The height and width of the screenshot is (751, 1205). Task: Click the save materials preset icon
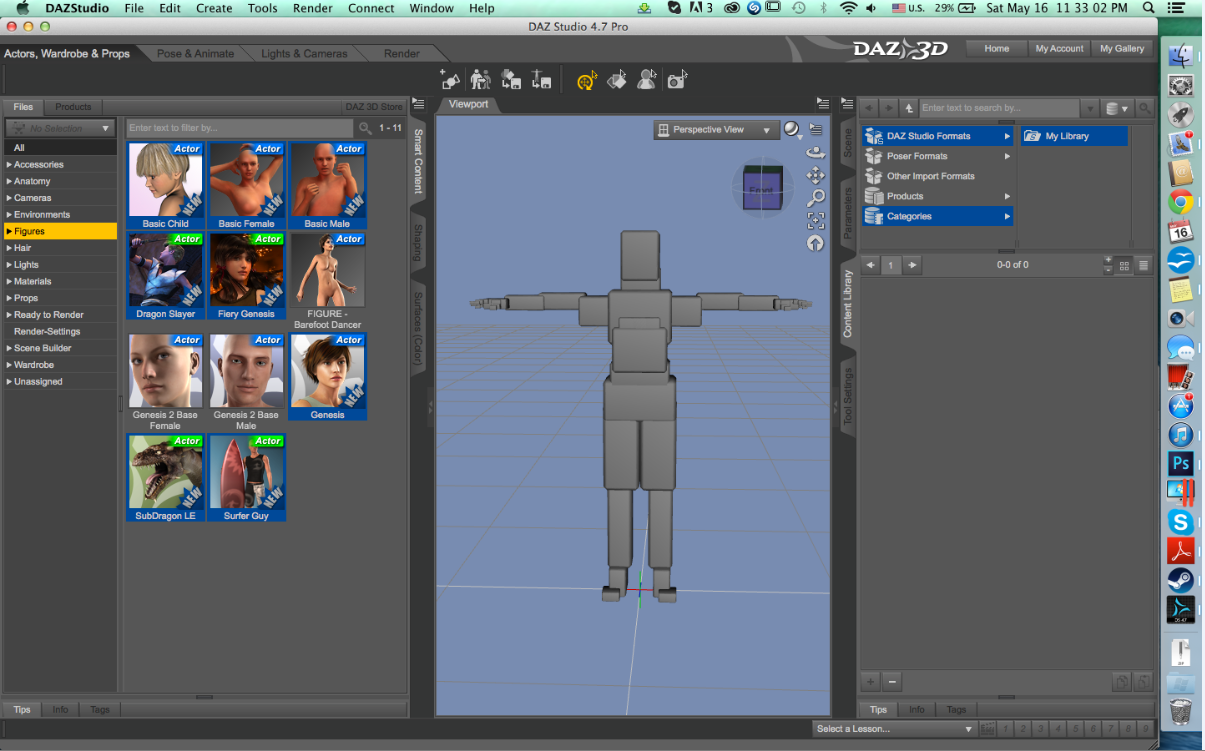(x=511, y=80)
